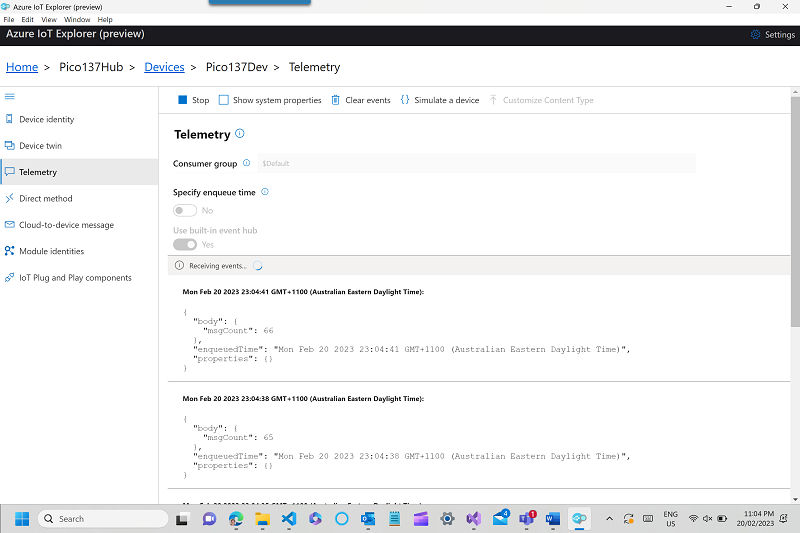
Task: Click the Simulate a device braces icon
Action: pos(405,99)
